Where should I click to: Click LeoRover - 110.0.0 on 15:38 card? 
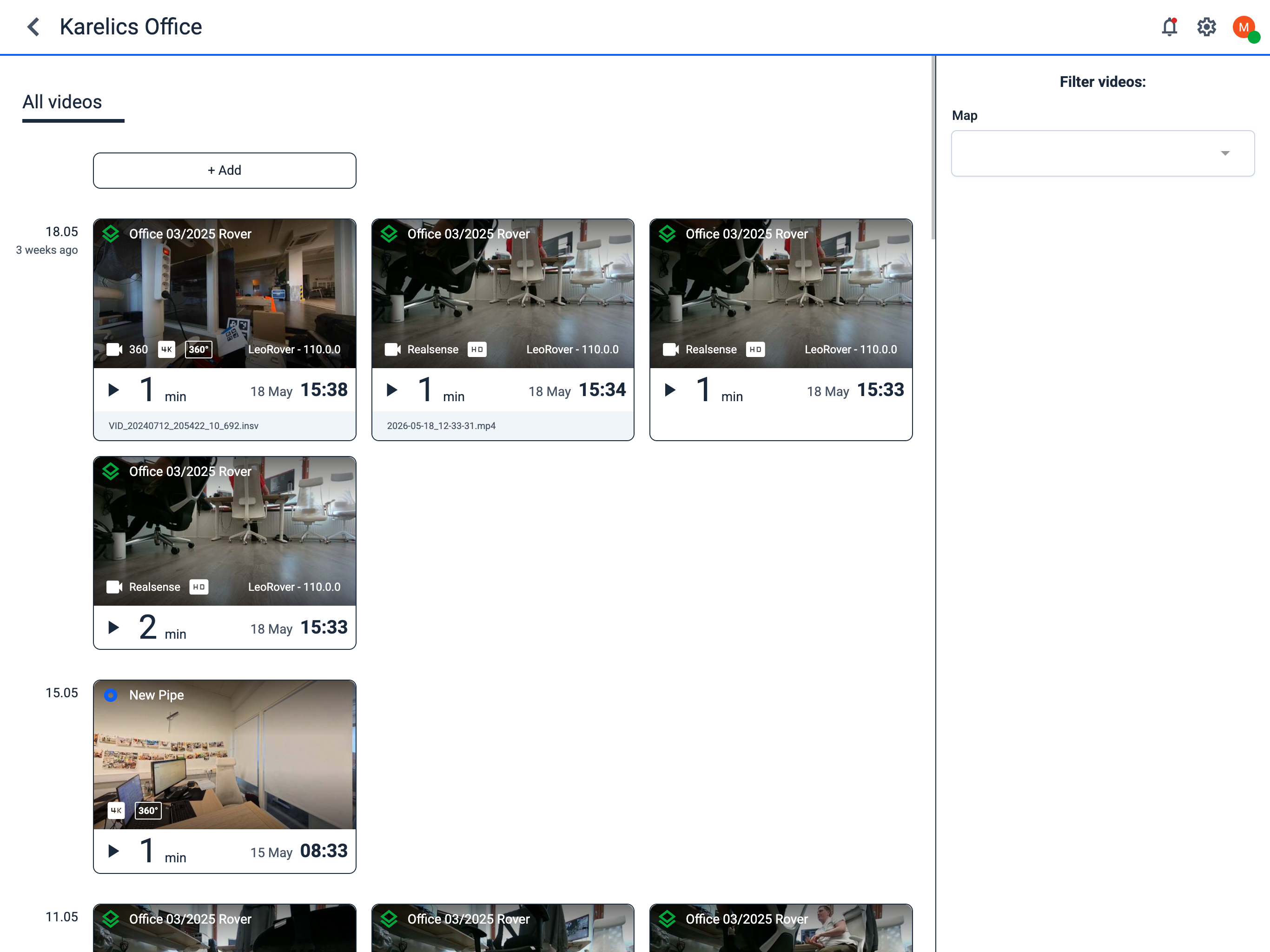pyautogui.click(x=294, y=350)
